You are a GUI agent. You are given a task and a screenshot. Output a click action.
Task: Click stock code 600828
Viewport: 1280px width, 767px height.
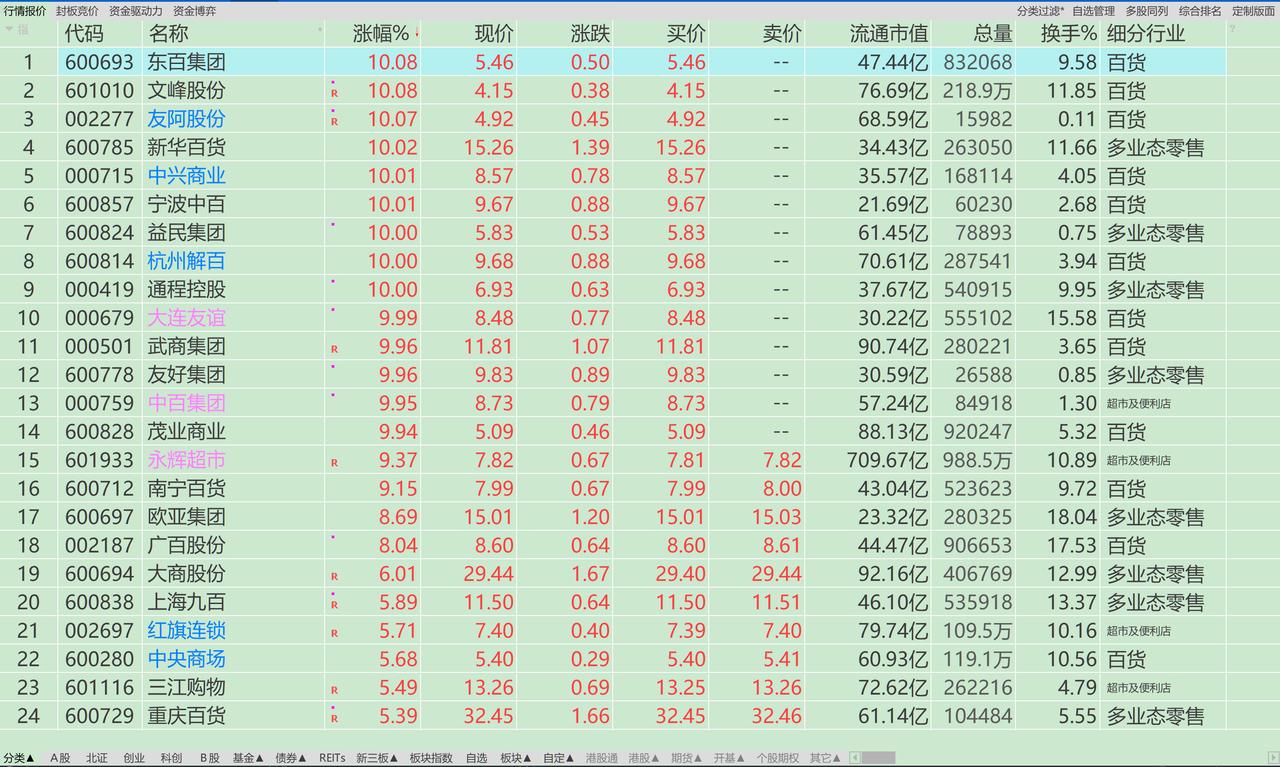[99, 432]
